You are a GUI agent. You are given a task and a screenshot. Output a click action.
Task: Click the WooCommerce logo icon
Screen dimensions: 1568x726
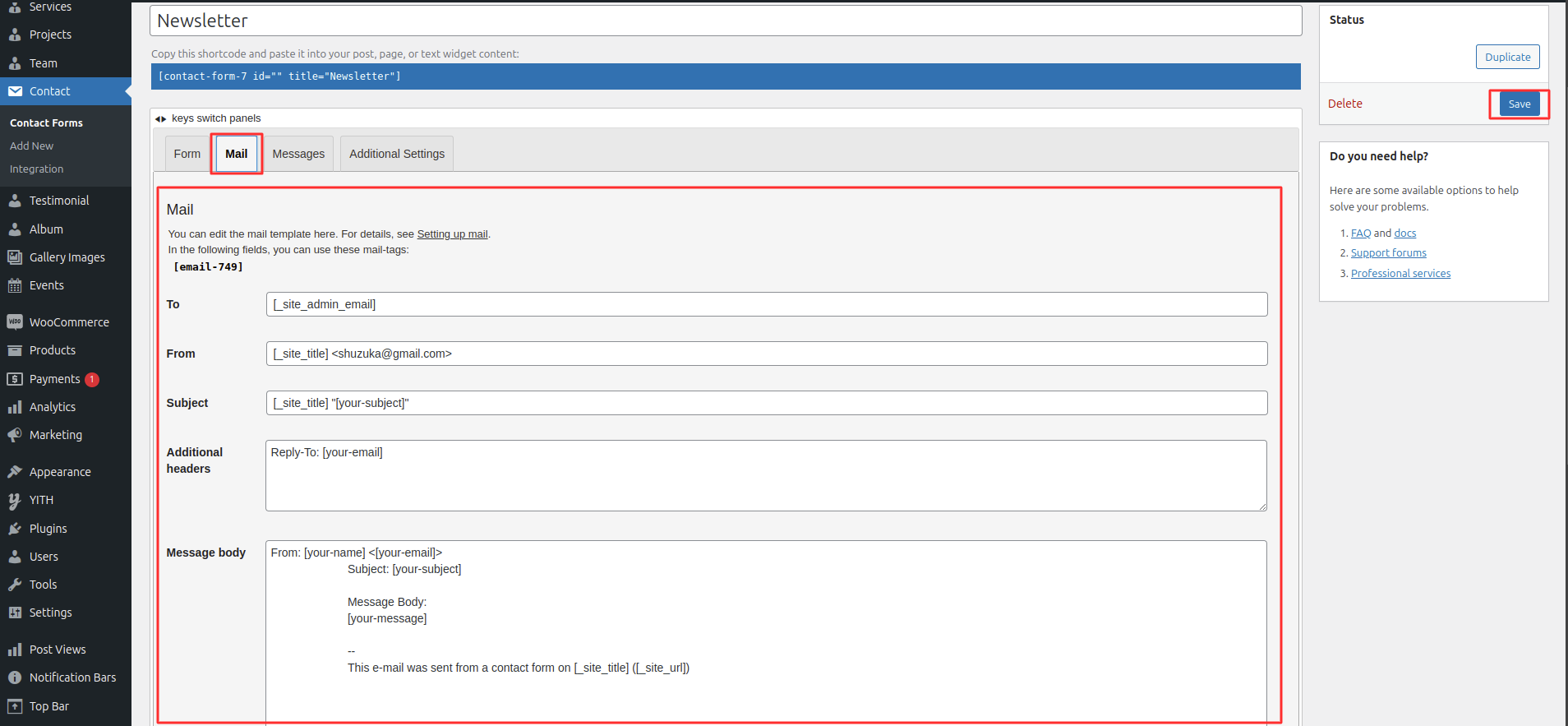[x=15, y=322]
